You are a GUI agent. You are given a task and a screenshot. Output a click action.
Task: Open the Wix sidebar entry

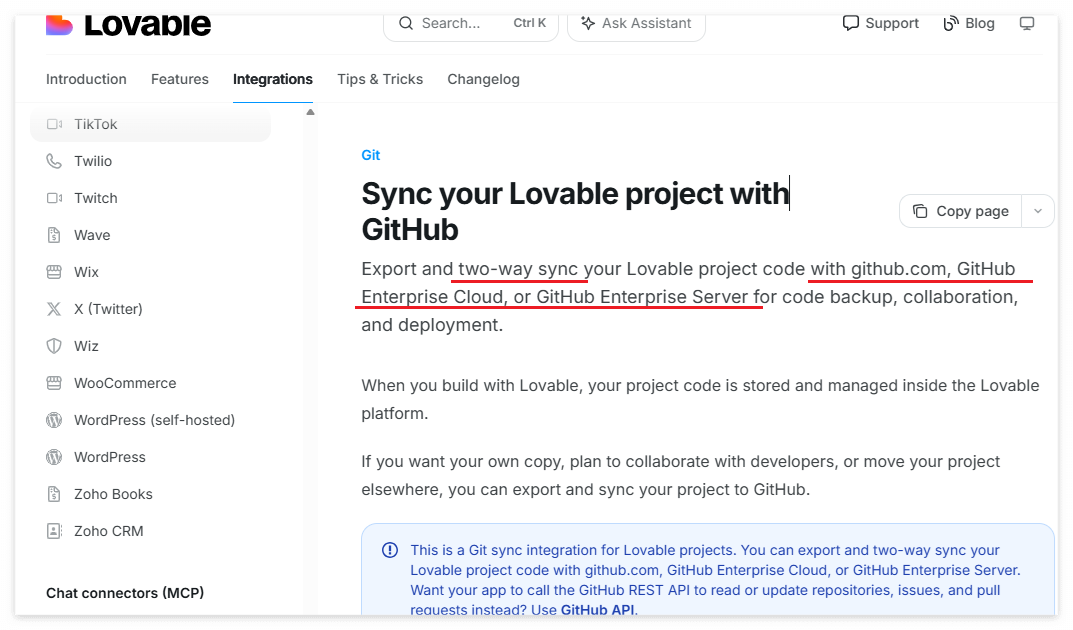[151, 272]
